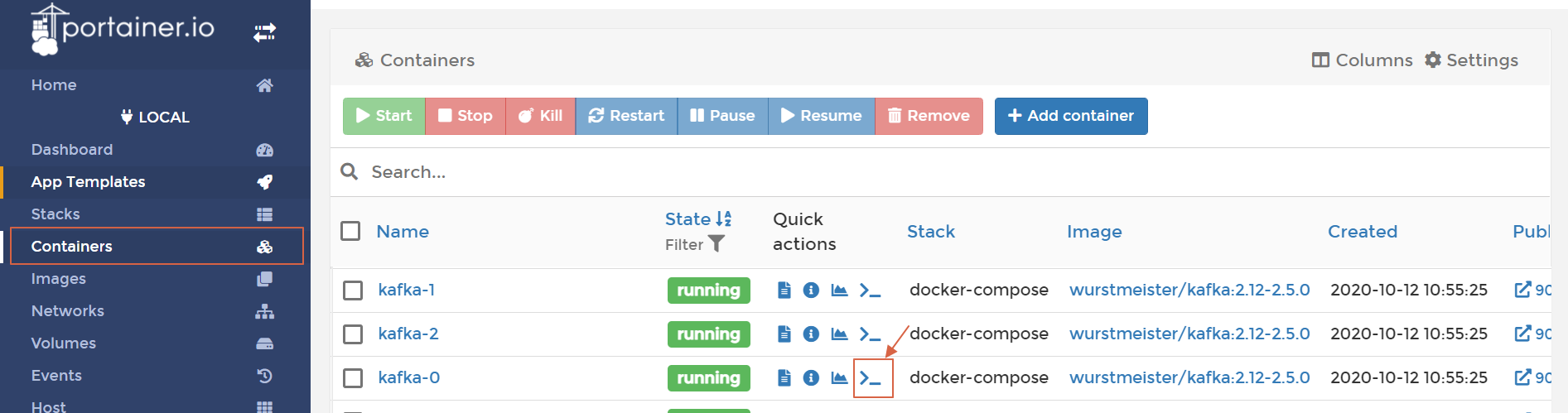Open kafka-2 container details

tap(408, 334)
